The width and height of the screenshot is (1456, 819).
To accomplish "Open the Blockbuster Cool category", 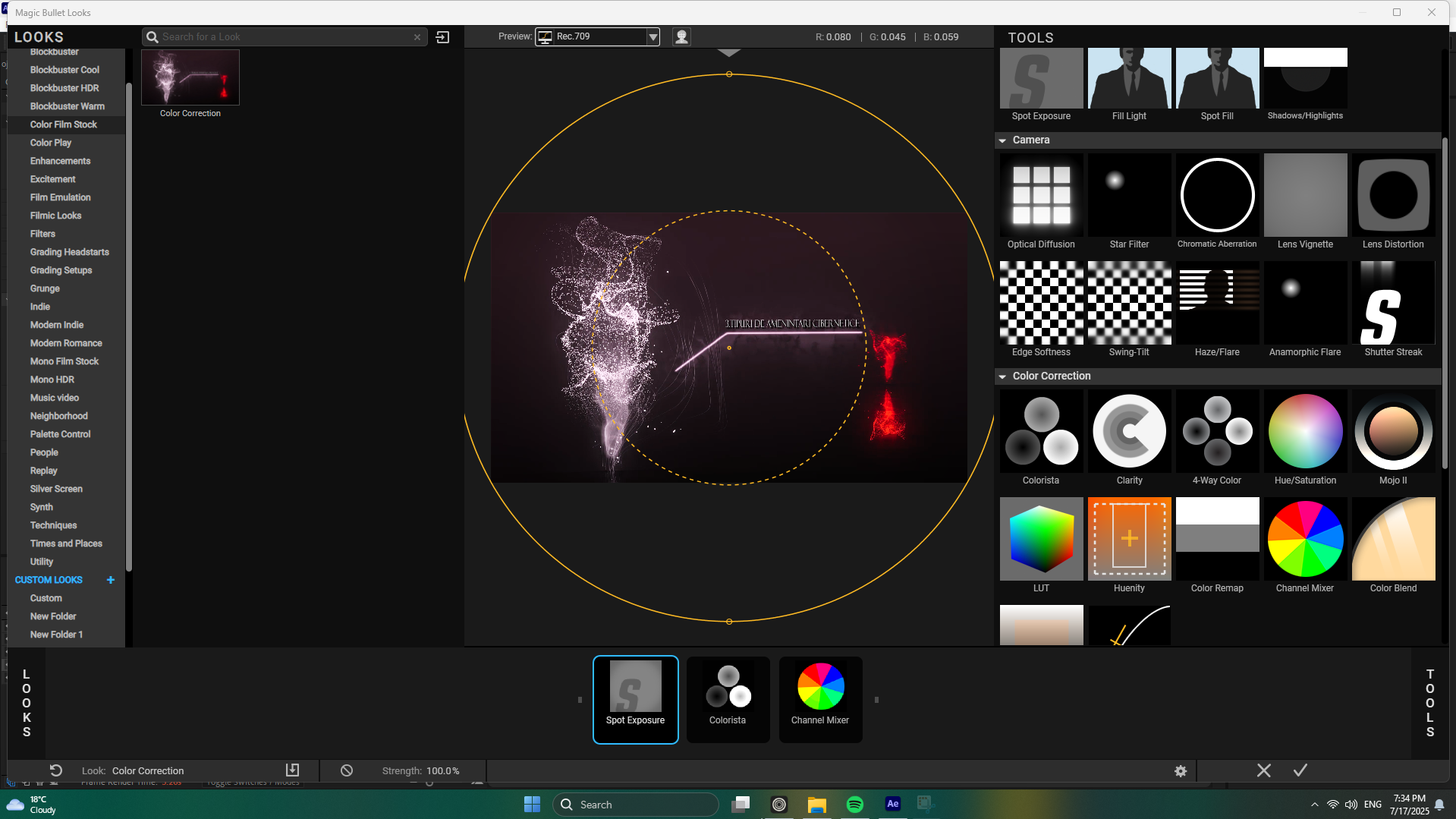I will click(64, 70).
